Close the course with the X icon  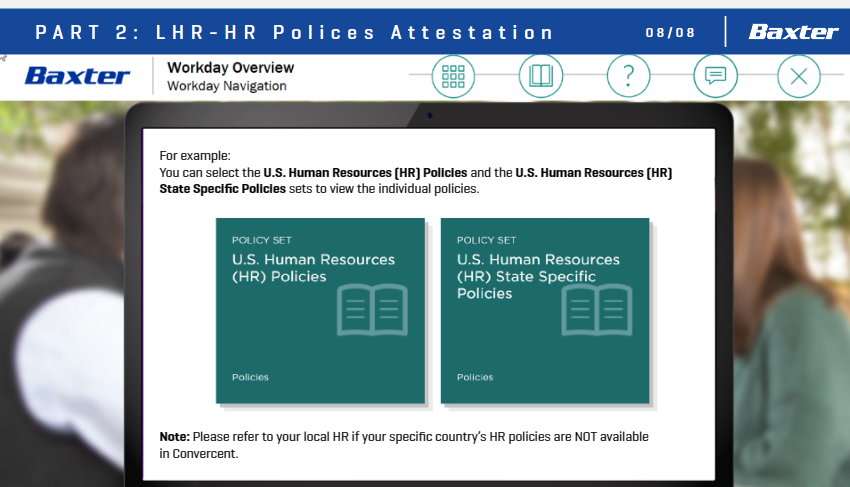[x=799, y=76]
